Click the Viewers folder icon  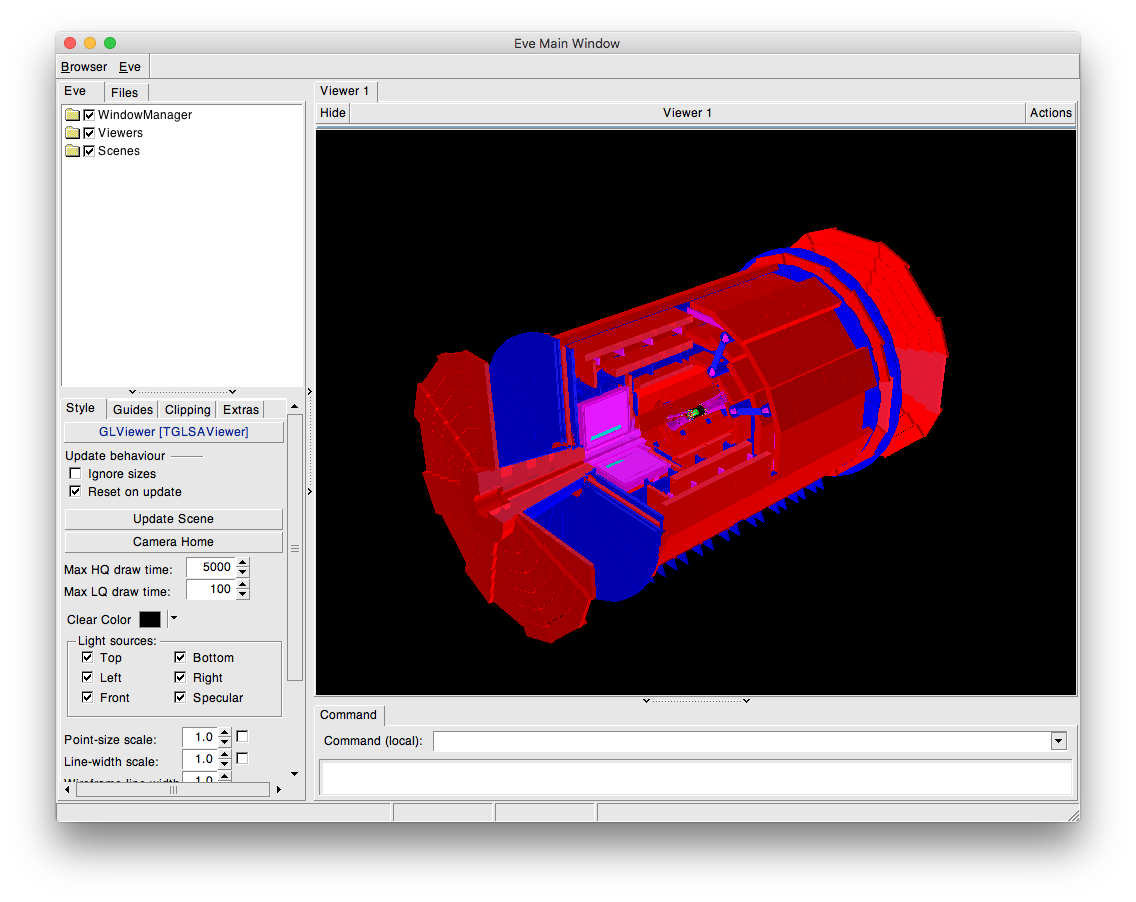click(x=72, y=133)
